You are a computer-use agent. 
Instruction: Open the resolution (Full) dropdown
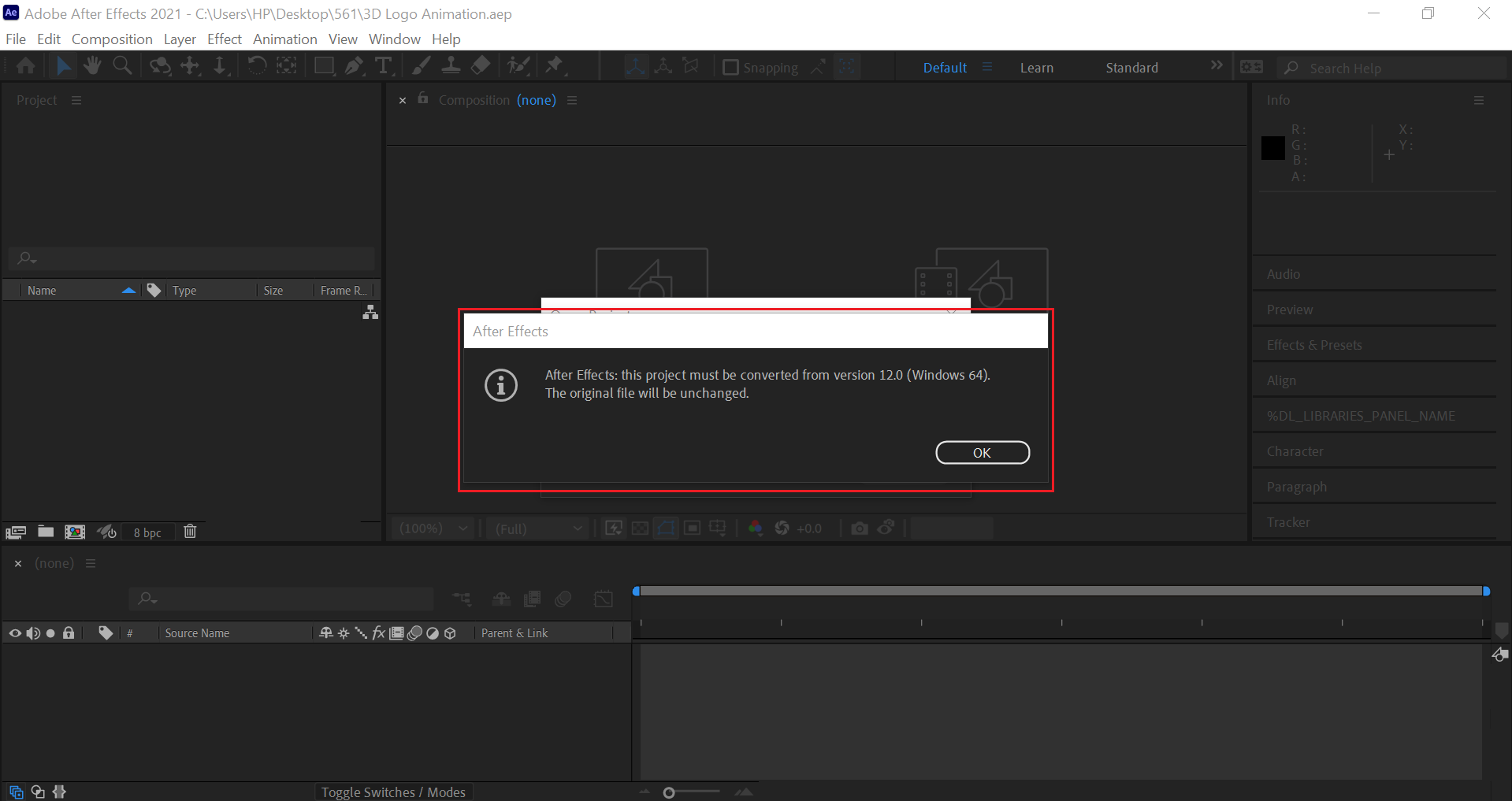[538, 528]
